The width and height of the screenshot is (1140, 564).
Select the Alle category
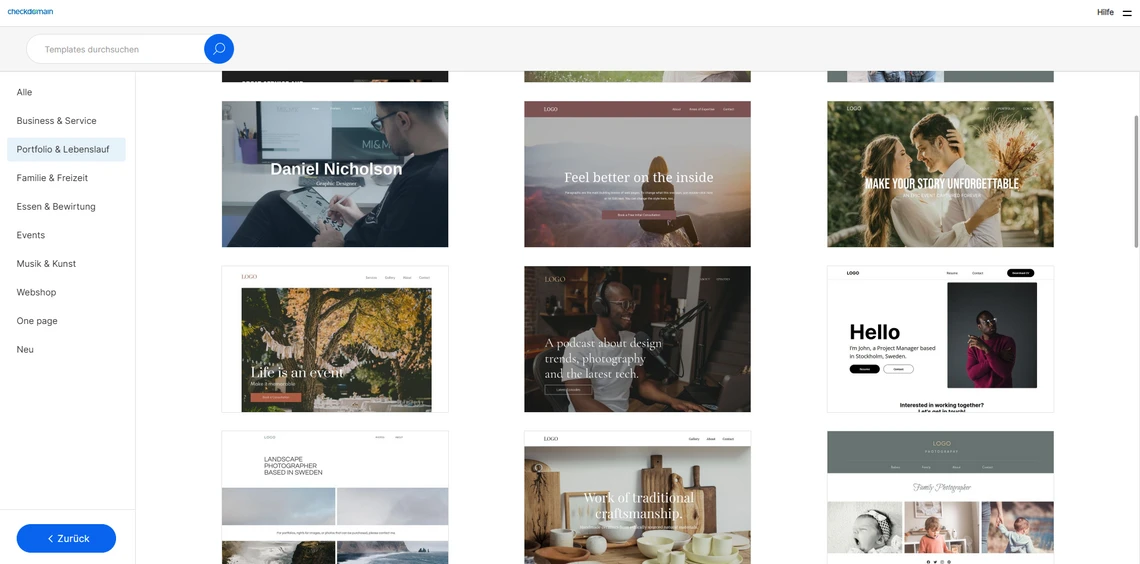(25, 92)
